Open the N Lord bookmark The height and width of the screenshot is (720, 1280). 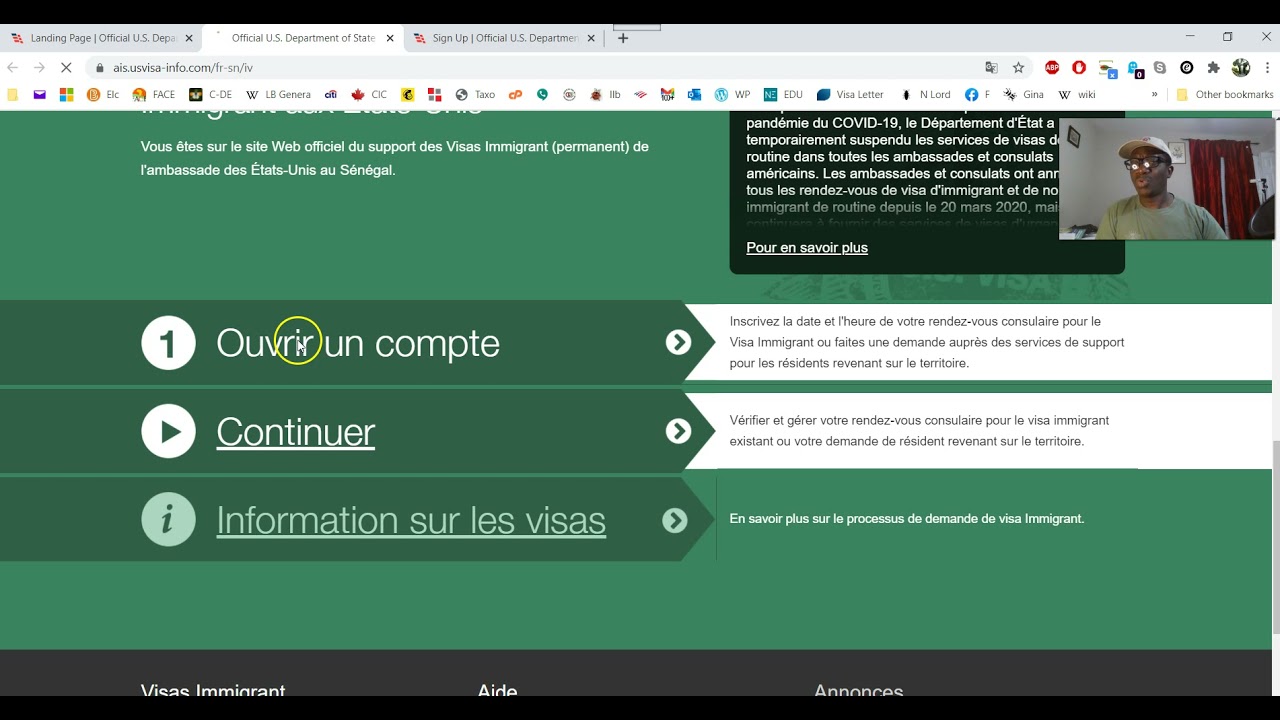(x=926, y=95)
